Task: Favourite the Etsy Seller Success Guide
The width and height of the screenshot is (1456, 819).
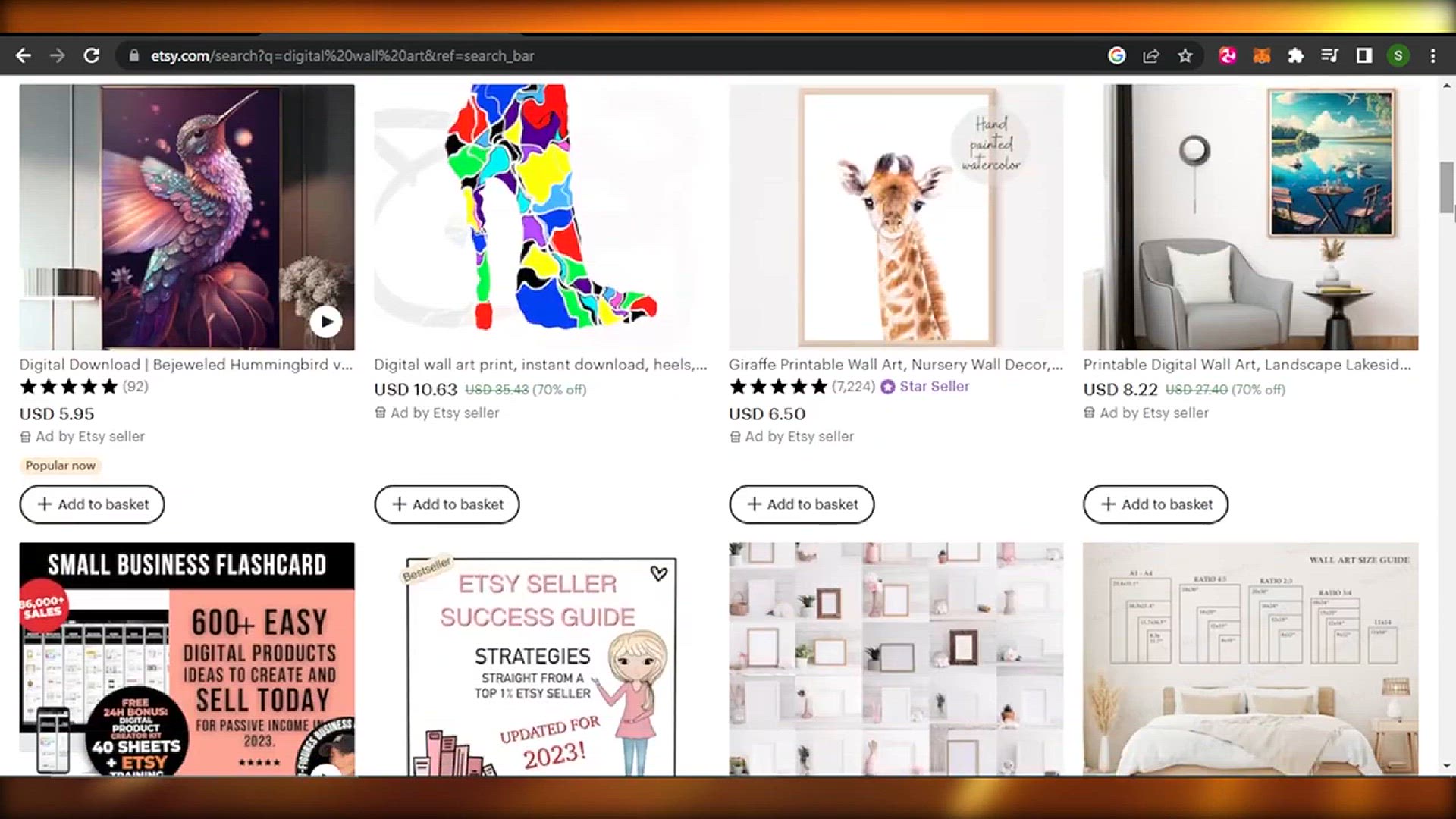Action: [x=659, y=574]
